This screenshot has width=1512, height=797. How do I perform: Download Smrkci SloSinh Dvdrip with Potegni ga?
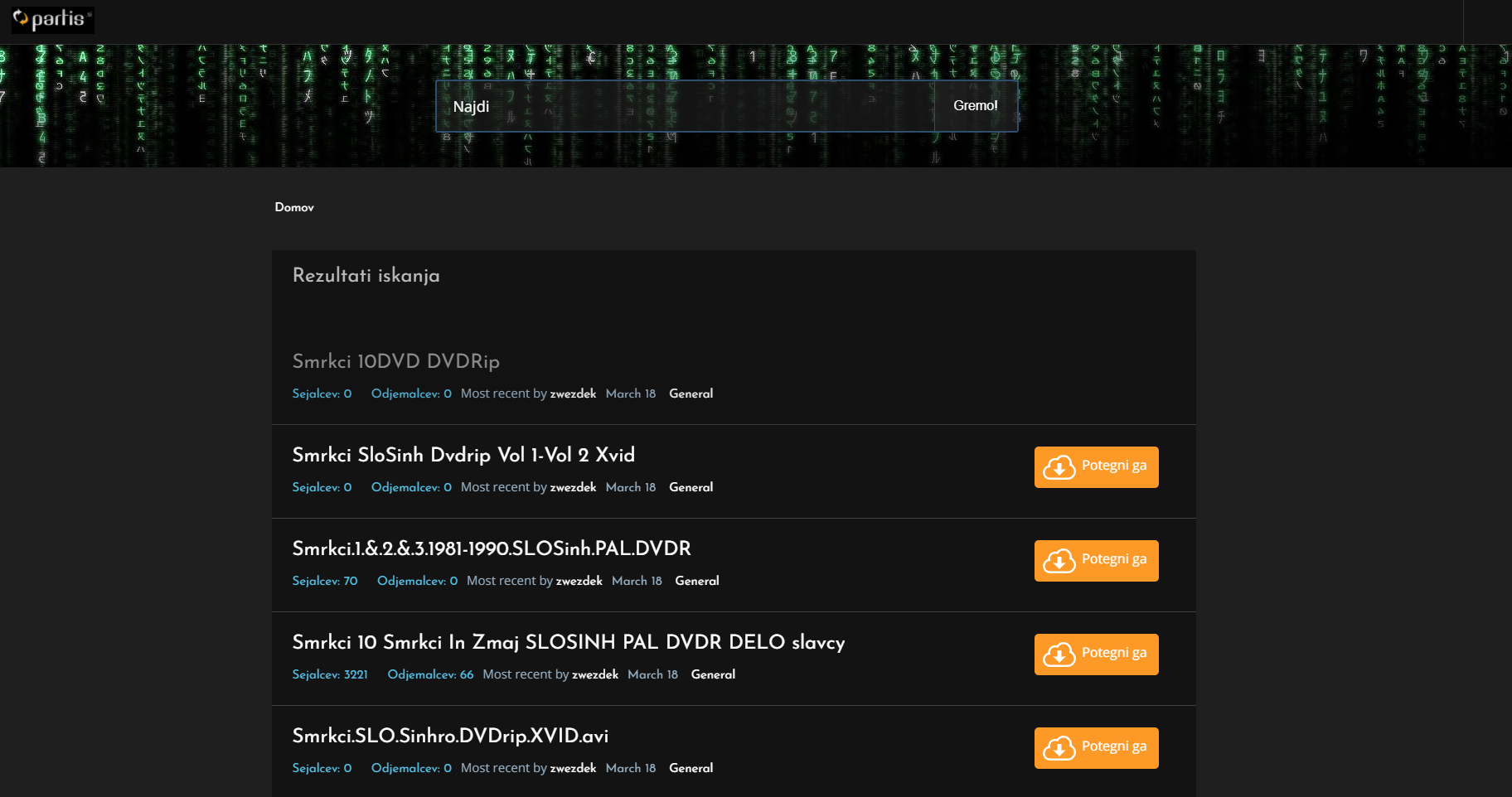(x=1096, y=467)
